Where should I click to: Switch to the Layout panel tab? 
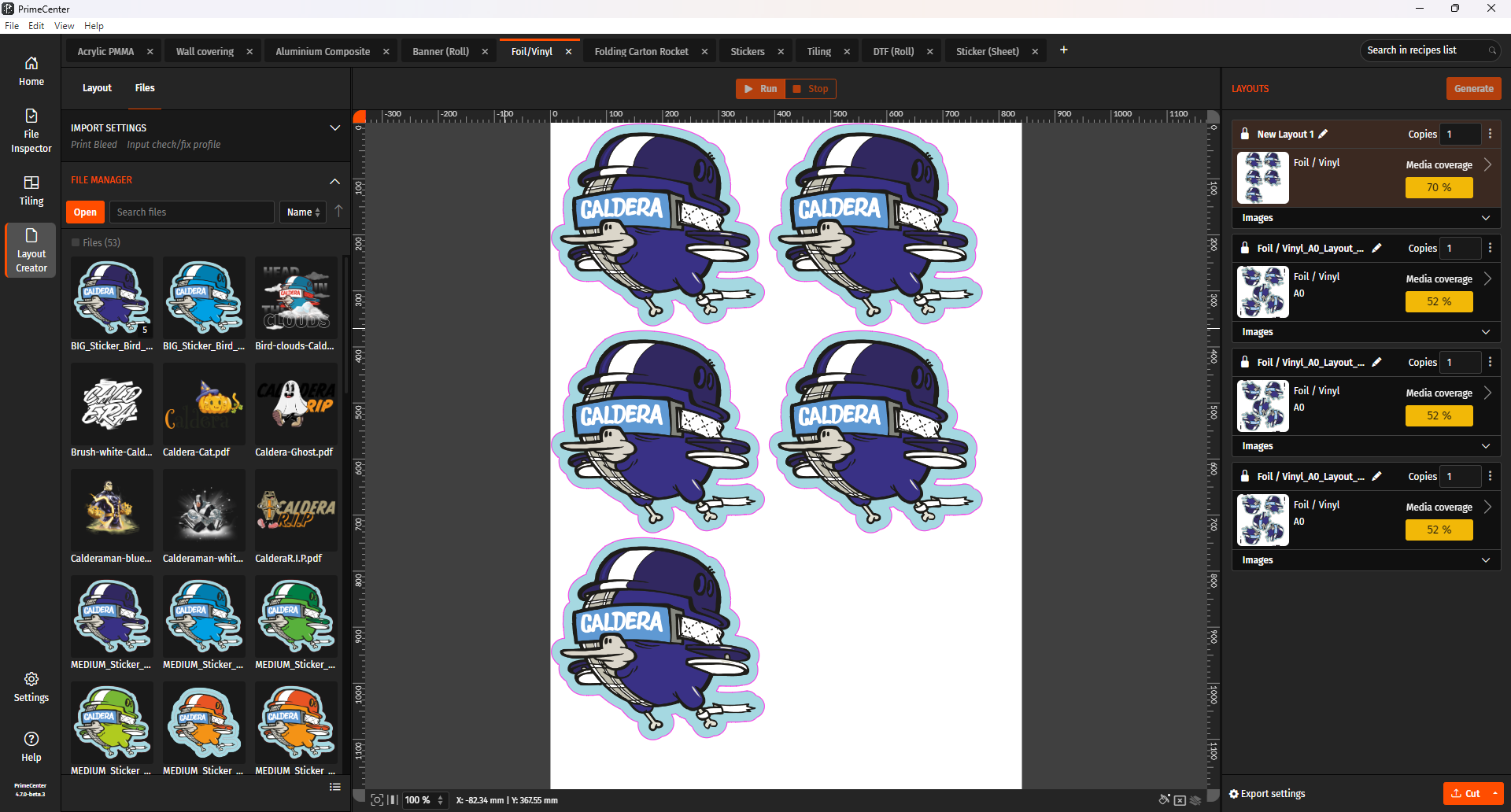point(97,88)
